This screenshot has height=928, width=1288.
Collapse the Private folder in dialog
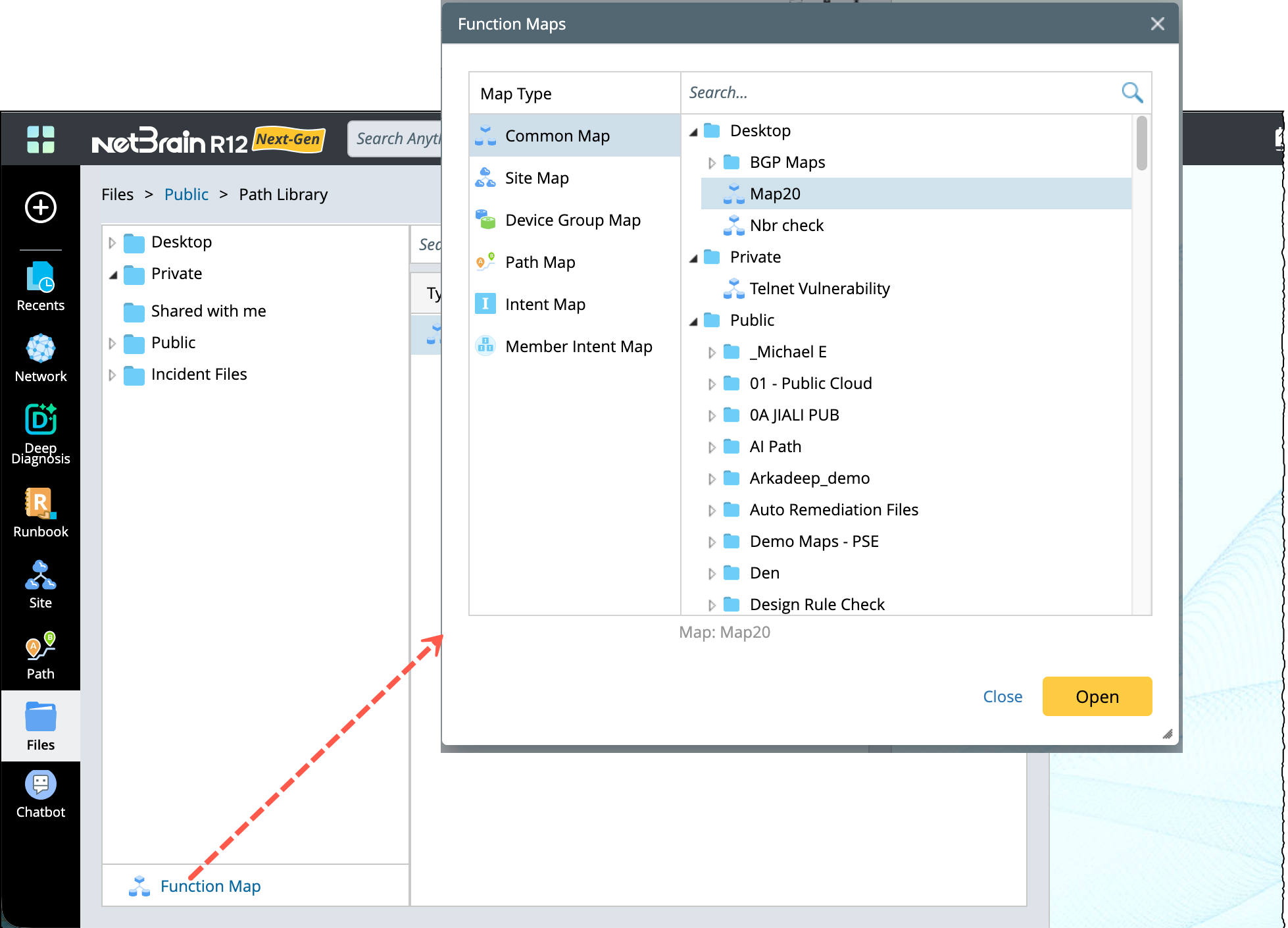(x=693, y=258)
